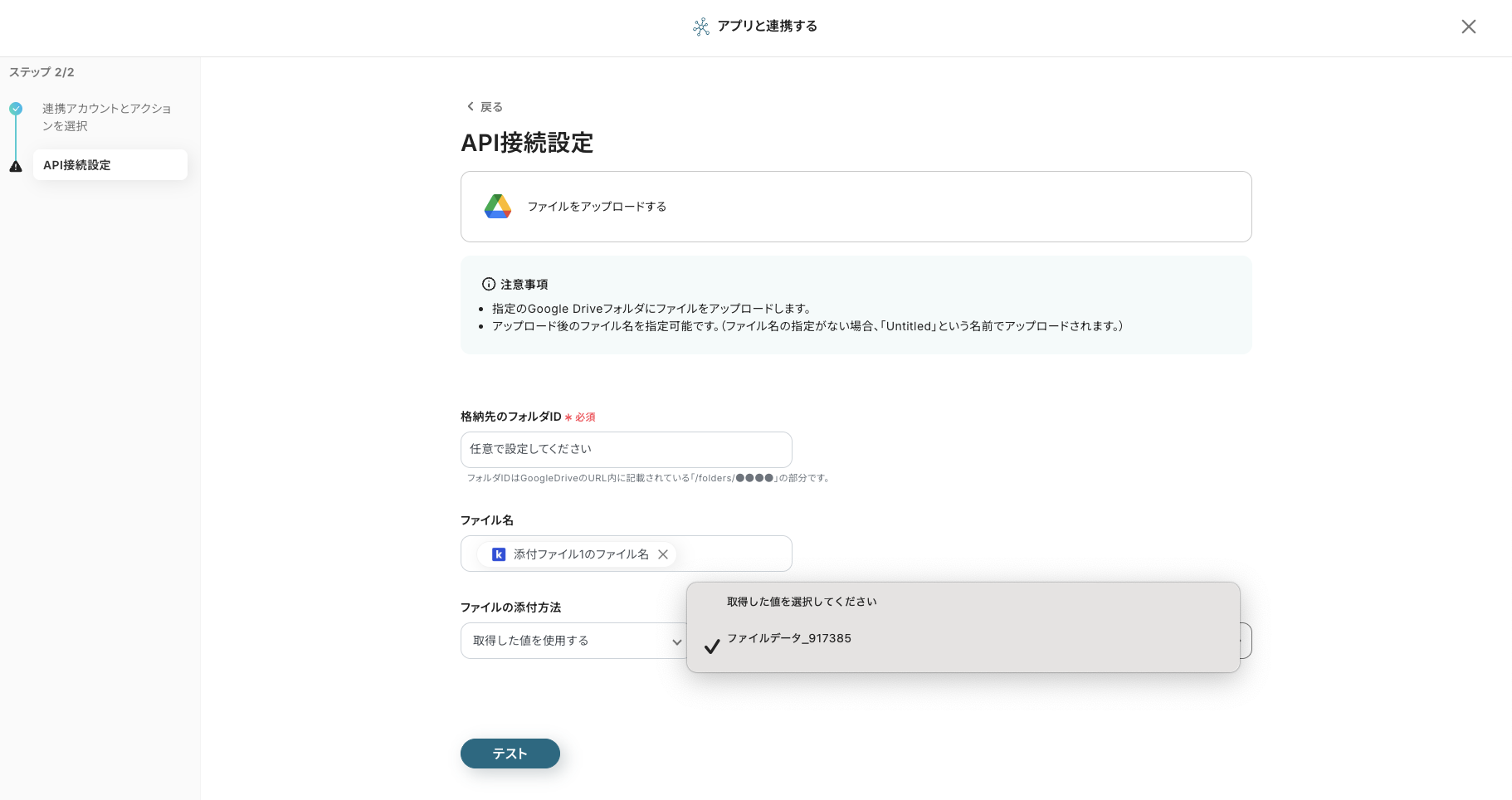Click the 注意事項 info icon

[x=489, y=284]
